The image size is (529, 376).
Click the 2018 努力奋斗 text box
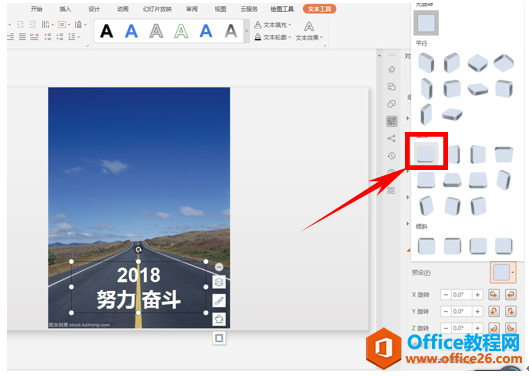pyautogui.click(x=139, y=287)
